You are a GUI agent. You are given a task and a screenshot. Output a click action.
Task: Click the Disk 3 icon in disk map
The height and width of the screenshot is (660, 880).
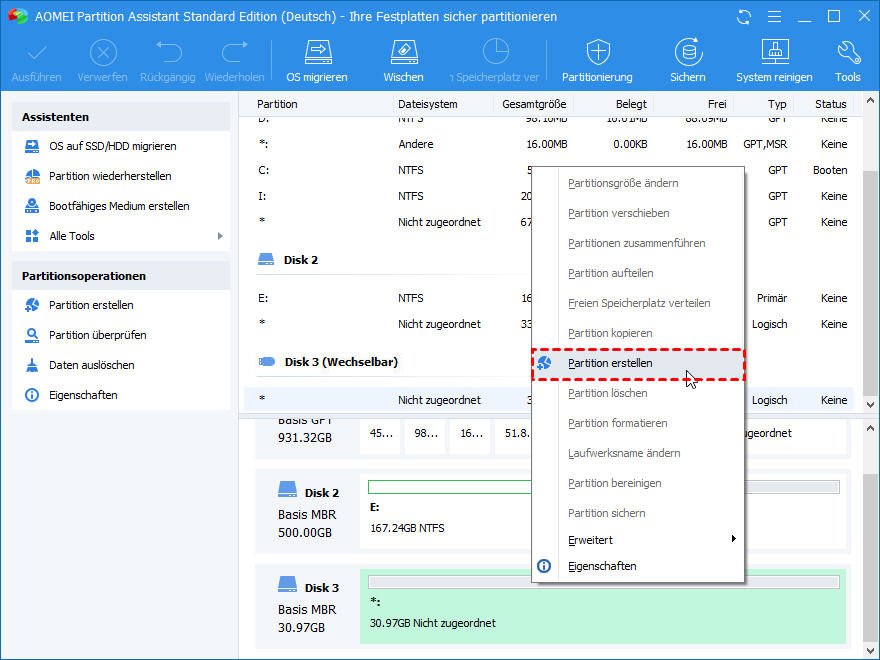[287, 585]
